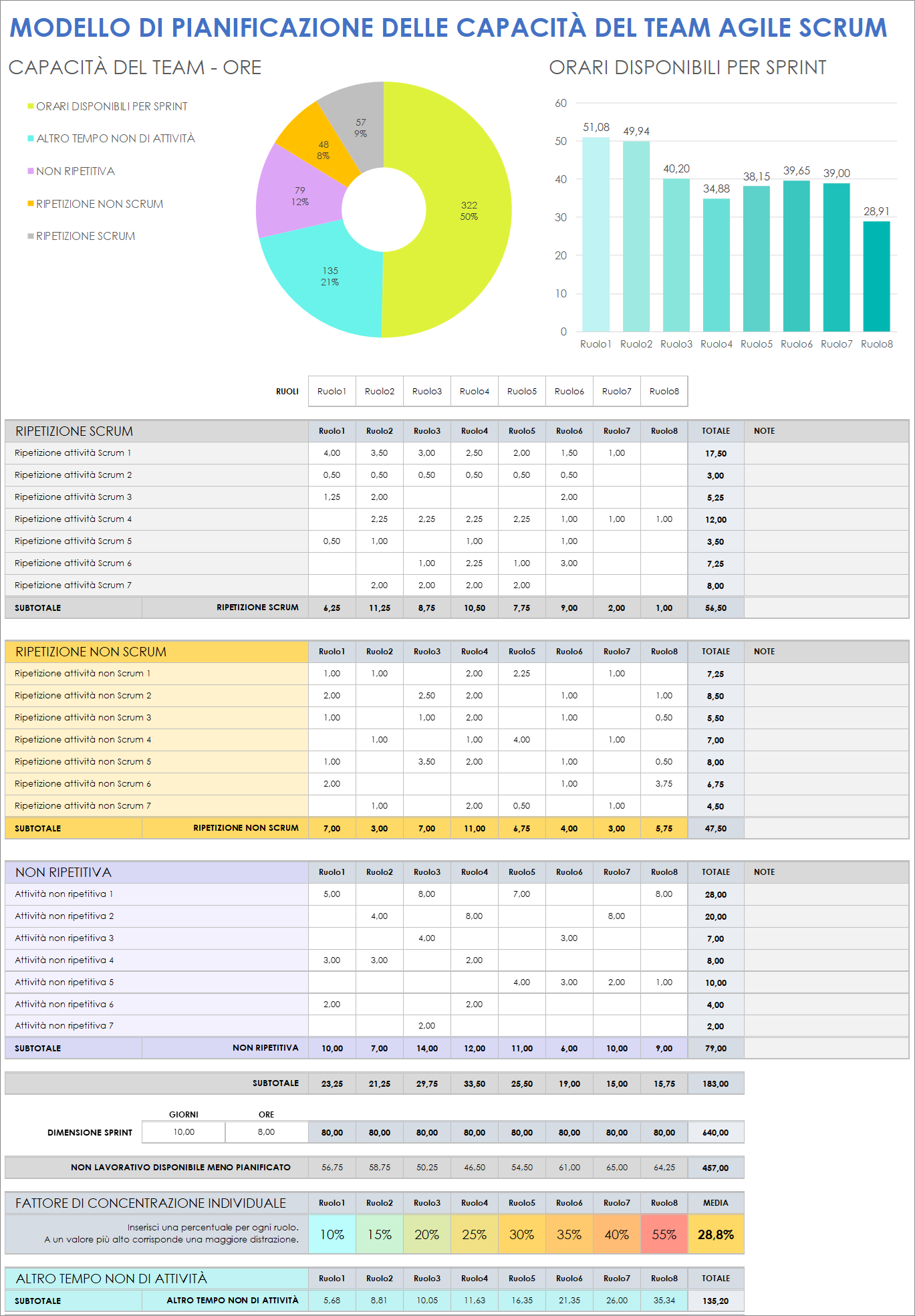This screenshot has height=1316, width=915.
Task: Edit the Ruolo1 cell in the RUOLI row
Action: tap(332, 391)
